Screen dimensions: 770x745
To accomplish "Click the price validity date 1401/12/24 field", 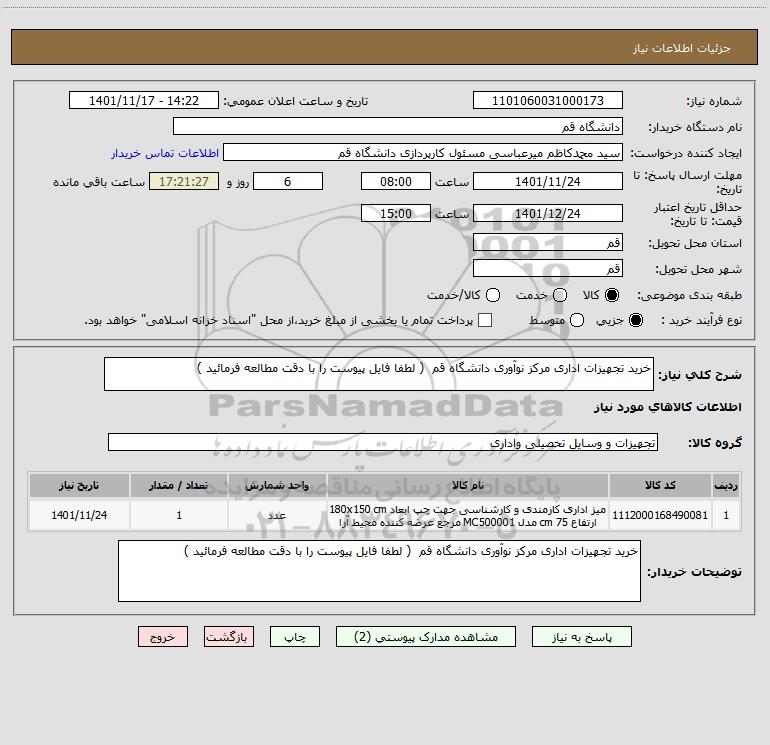I will pos(548,213).
